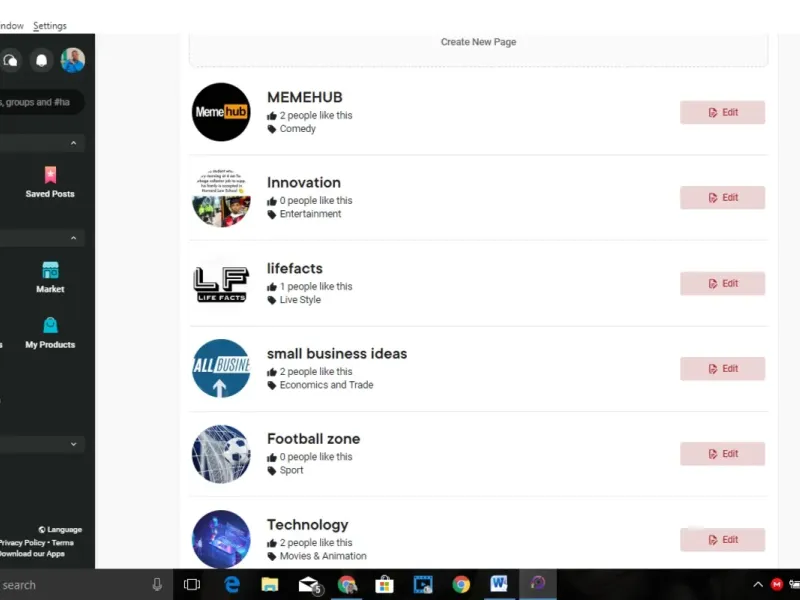Show hidden system tray icons
The height and width of the screenshot is (600, 800).
758,584
